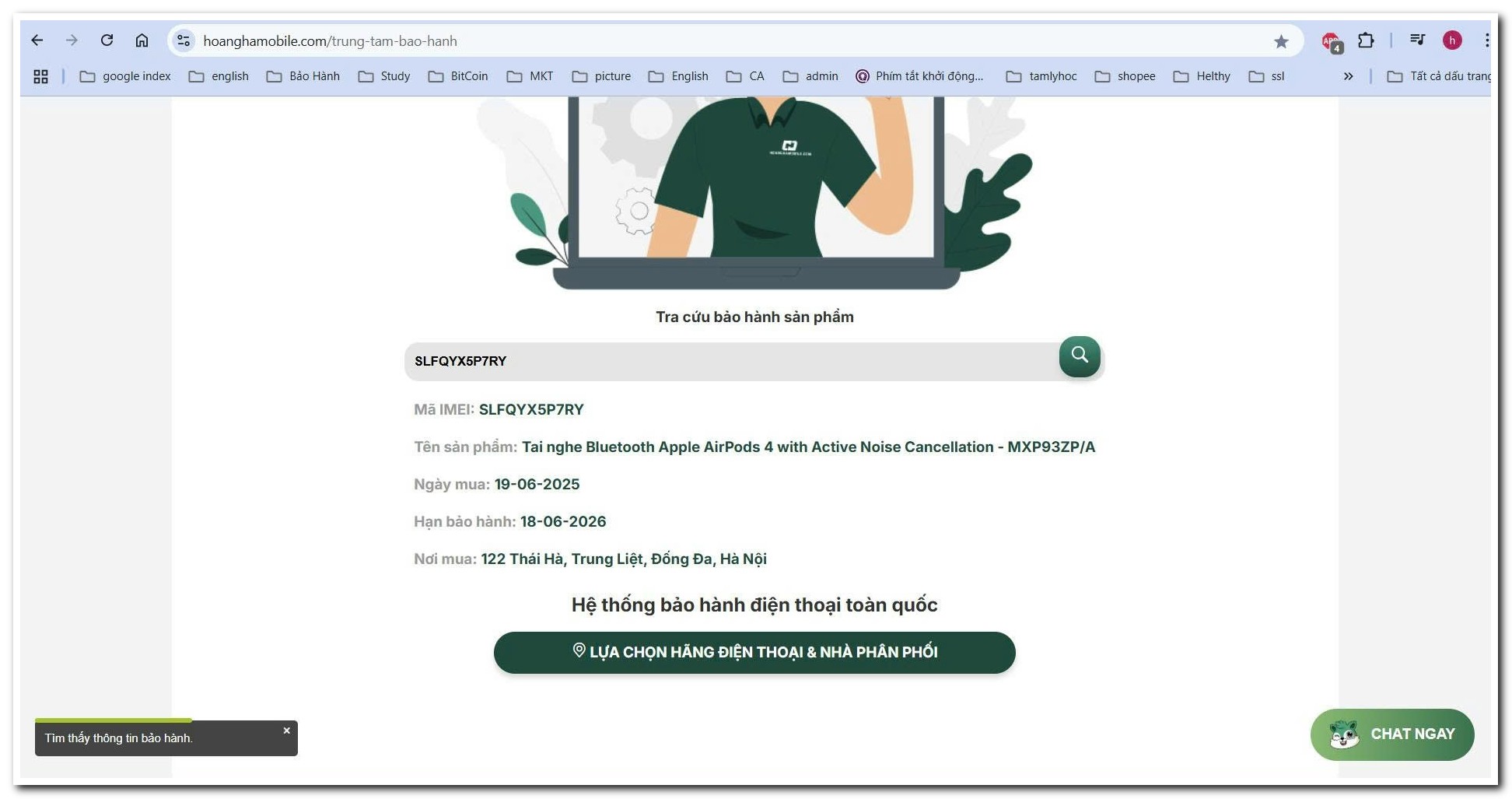Open the admin bookmark folder

(x=810, y=76)
